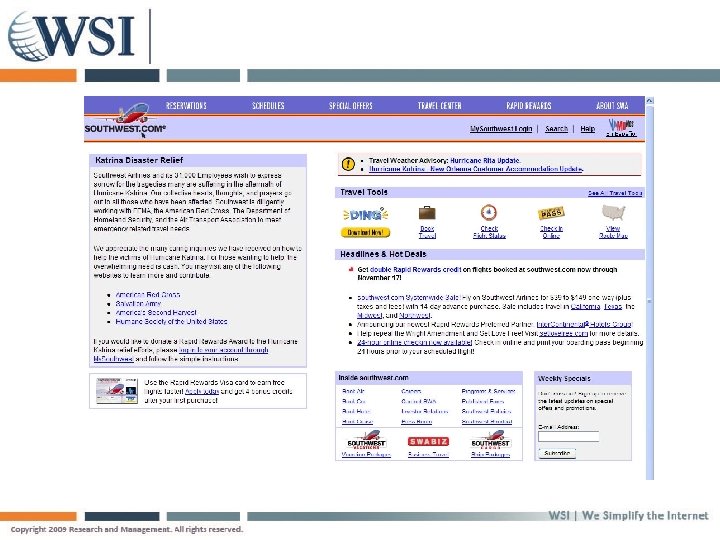Click login to your account through link
This screenshot has width=720, height=540.
[224, 350]
